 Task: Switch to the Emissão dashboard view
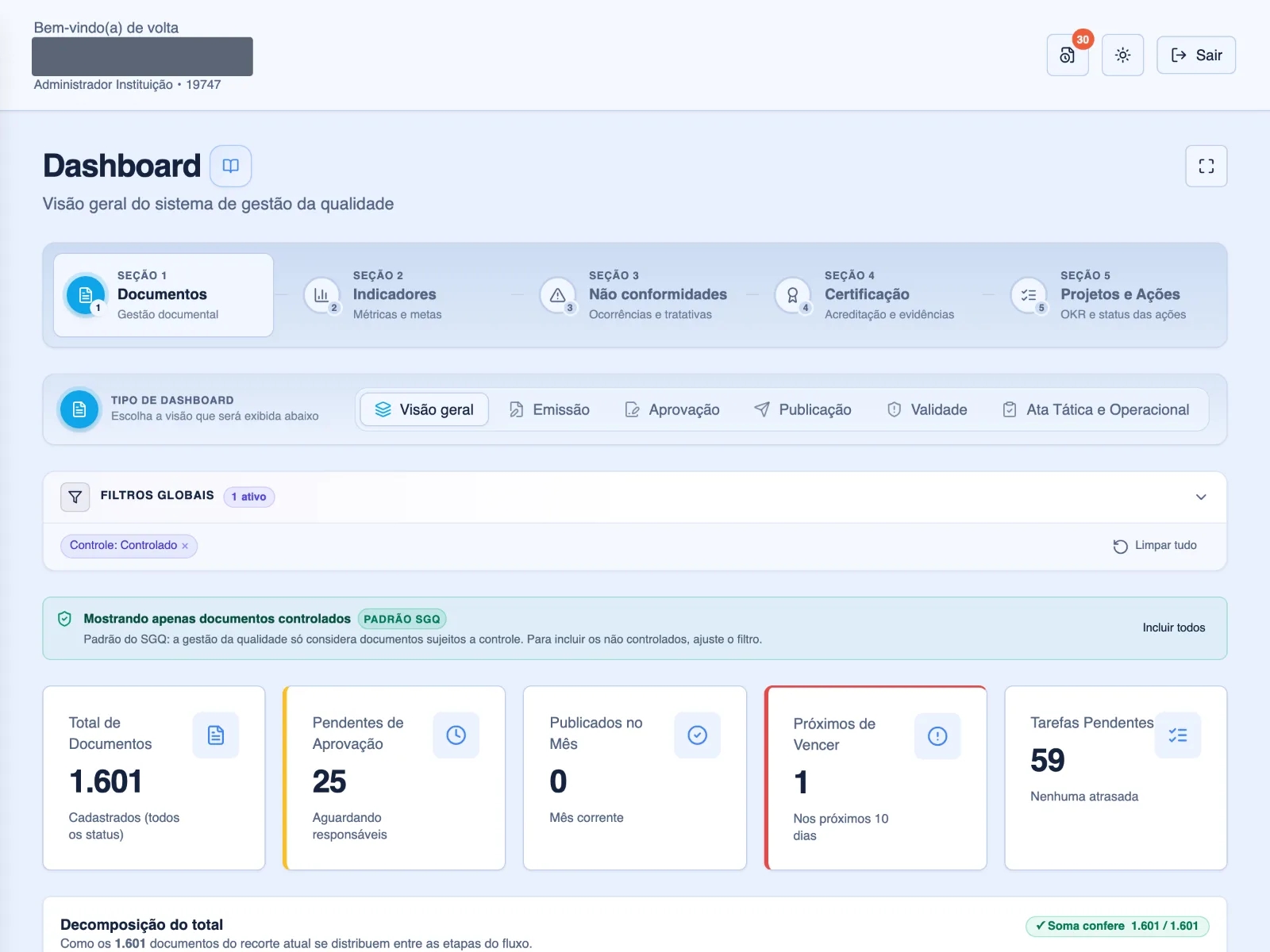[549, 409]
